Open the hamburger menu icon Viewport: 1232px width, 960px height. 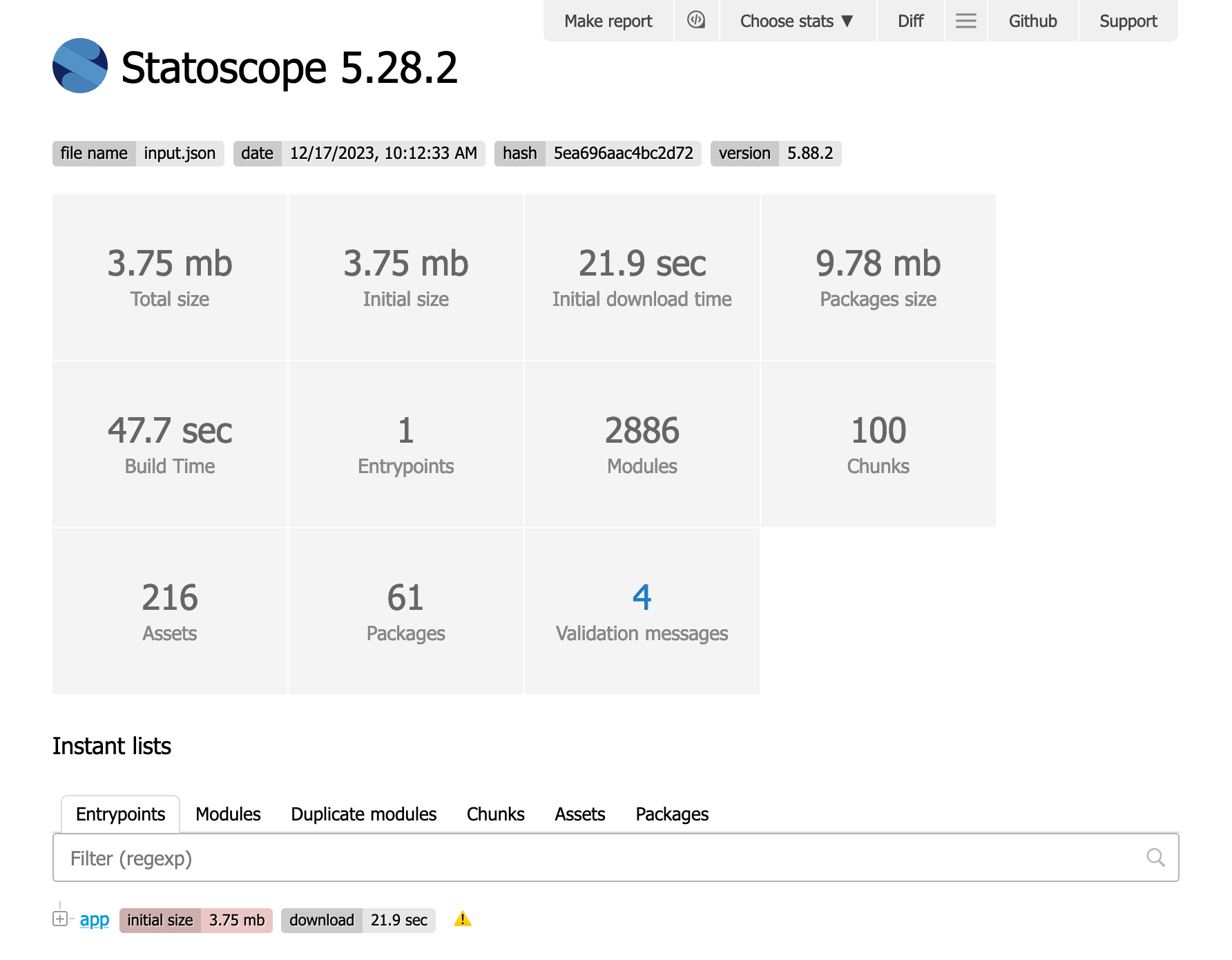coord(965,21)
